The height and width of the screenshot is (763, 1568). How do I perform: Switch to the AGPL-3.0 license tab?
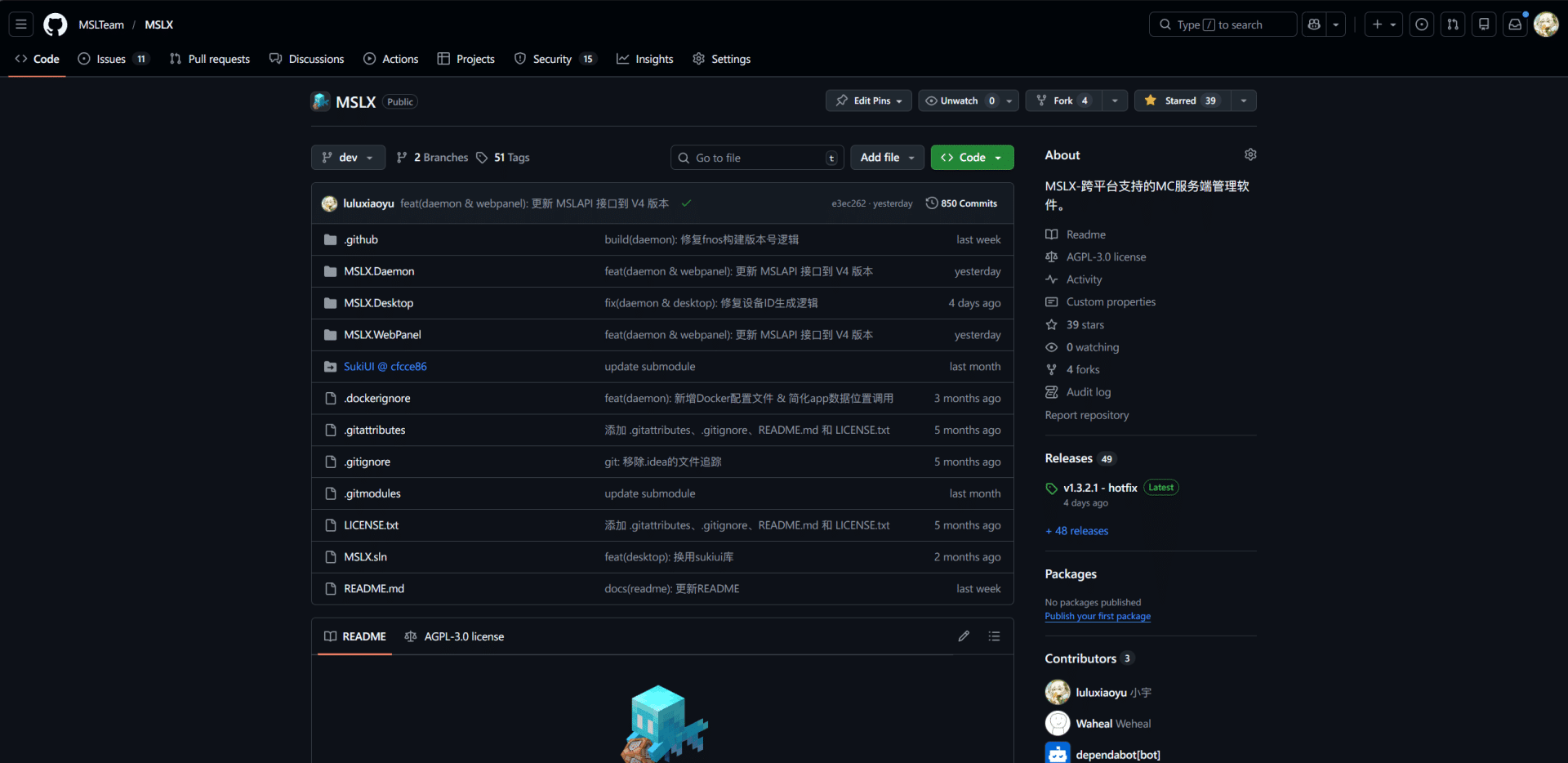coord(455,636)
